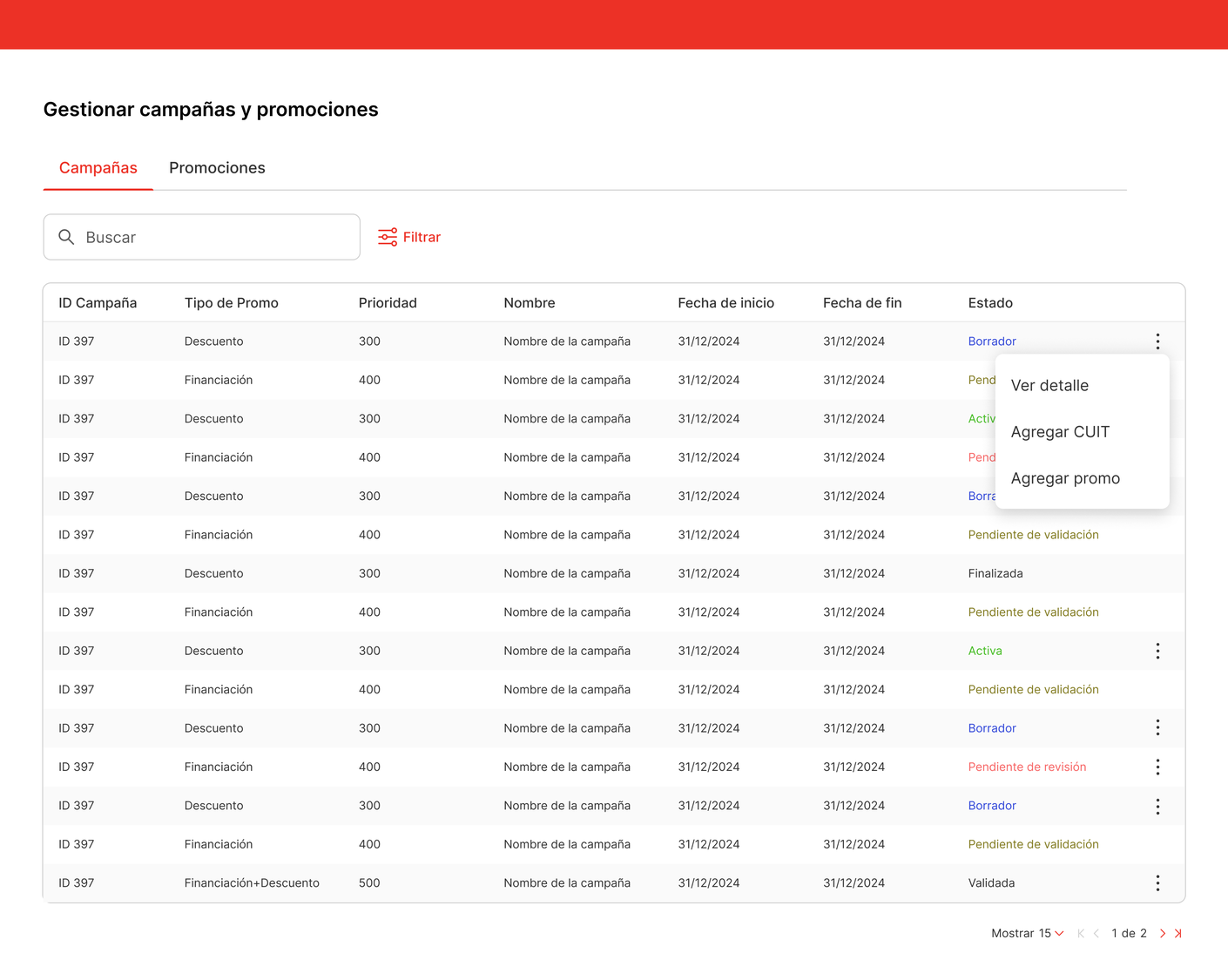Click the ID Campaña column header

coord(98,303)
